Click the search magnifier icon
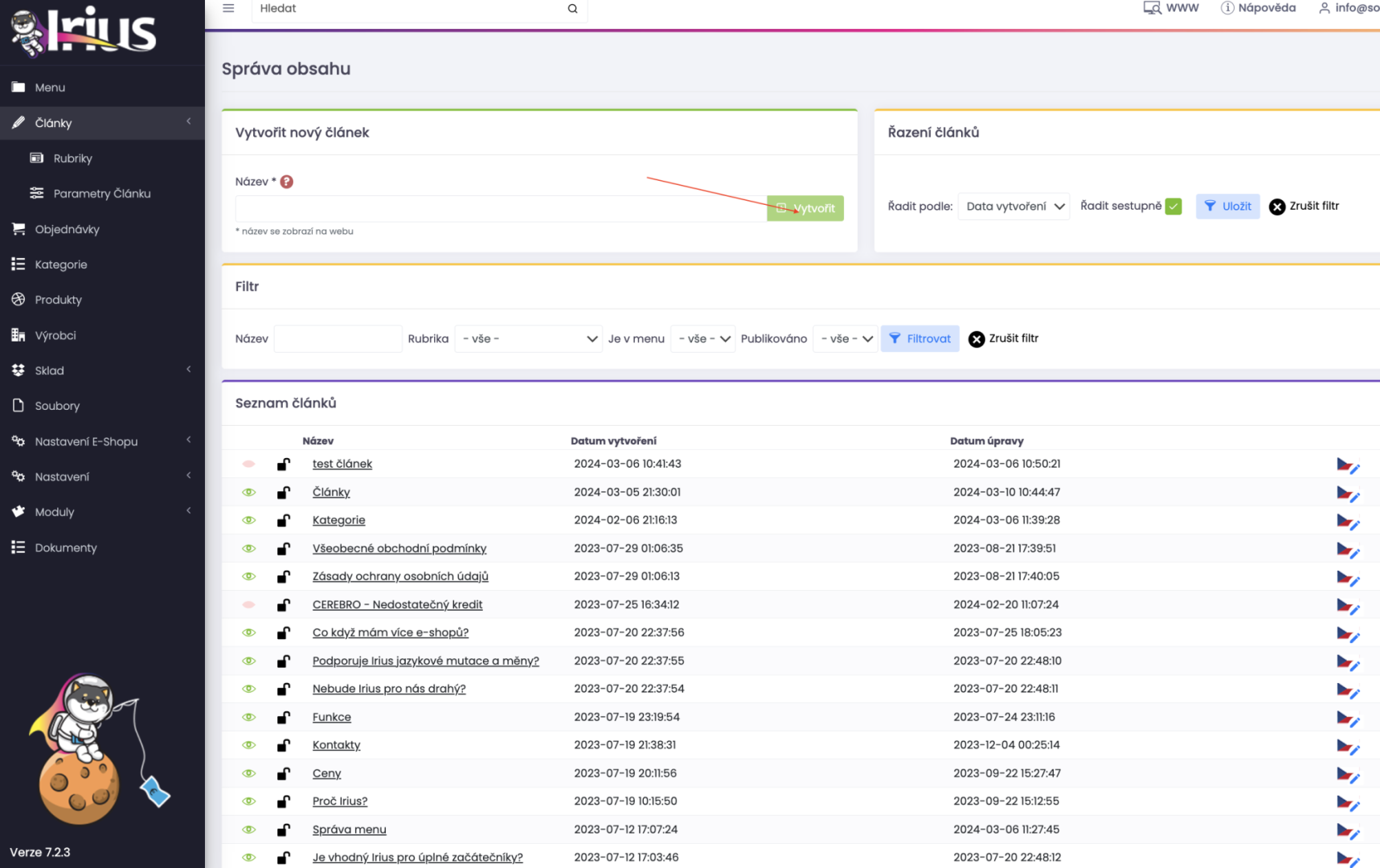The image size is (1380, 868). pyautogui.click(x=572, y=9)
